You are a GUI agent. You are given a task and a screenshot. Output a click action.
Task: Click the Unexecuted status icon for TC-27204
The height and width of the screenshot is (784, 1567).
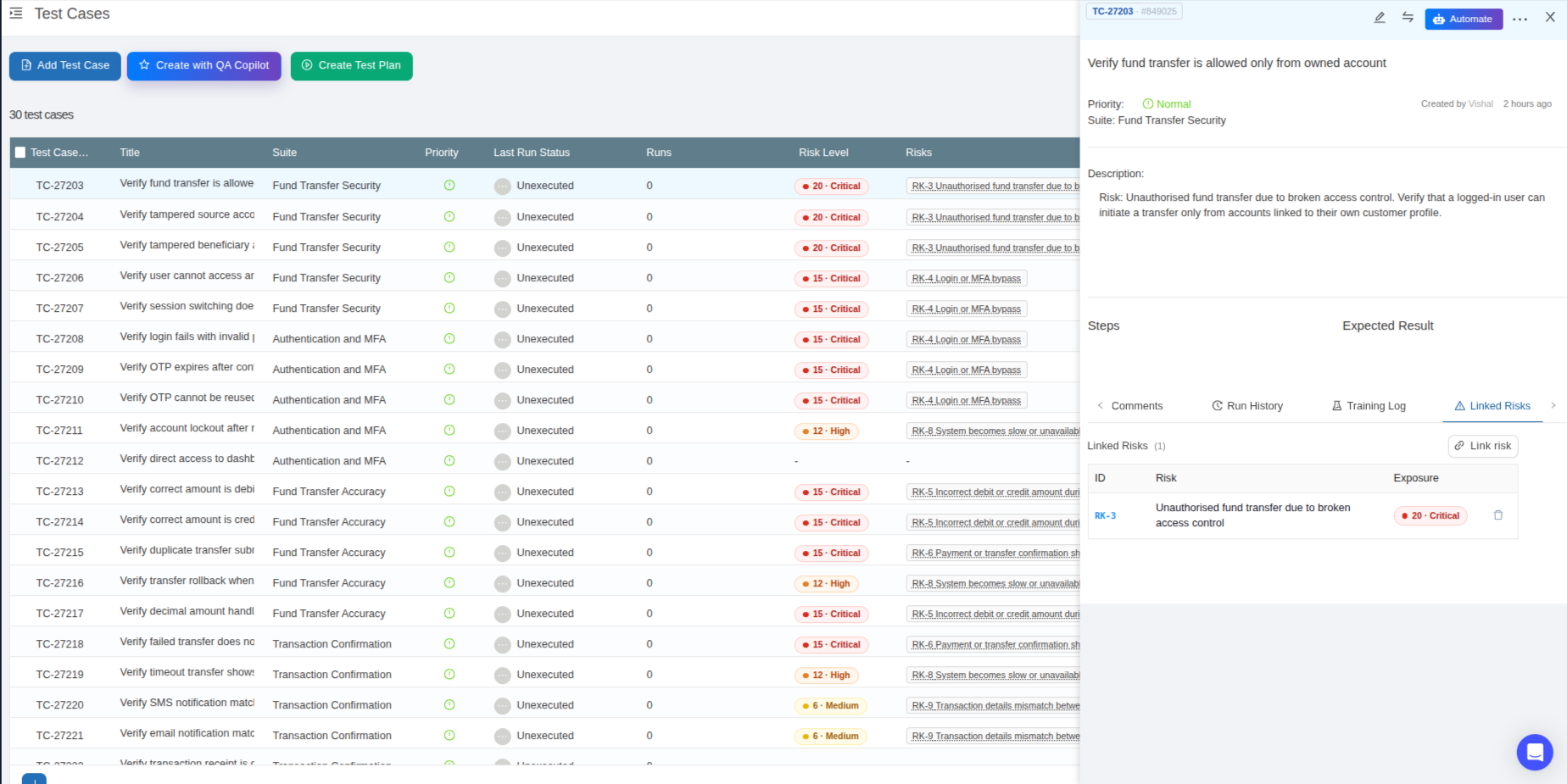(502, 217)
